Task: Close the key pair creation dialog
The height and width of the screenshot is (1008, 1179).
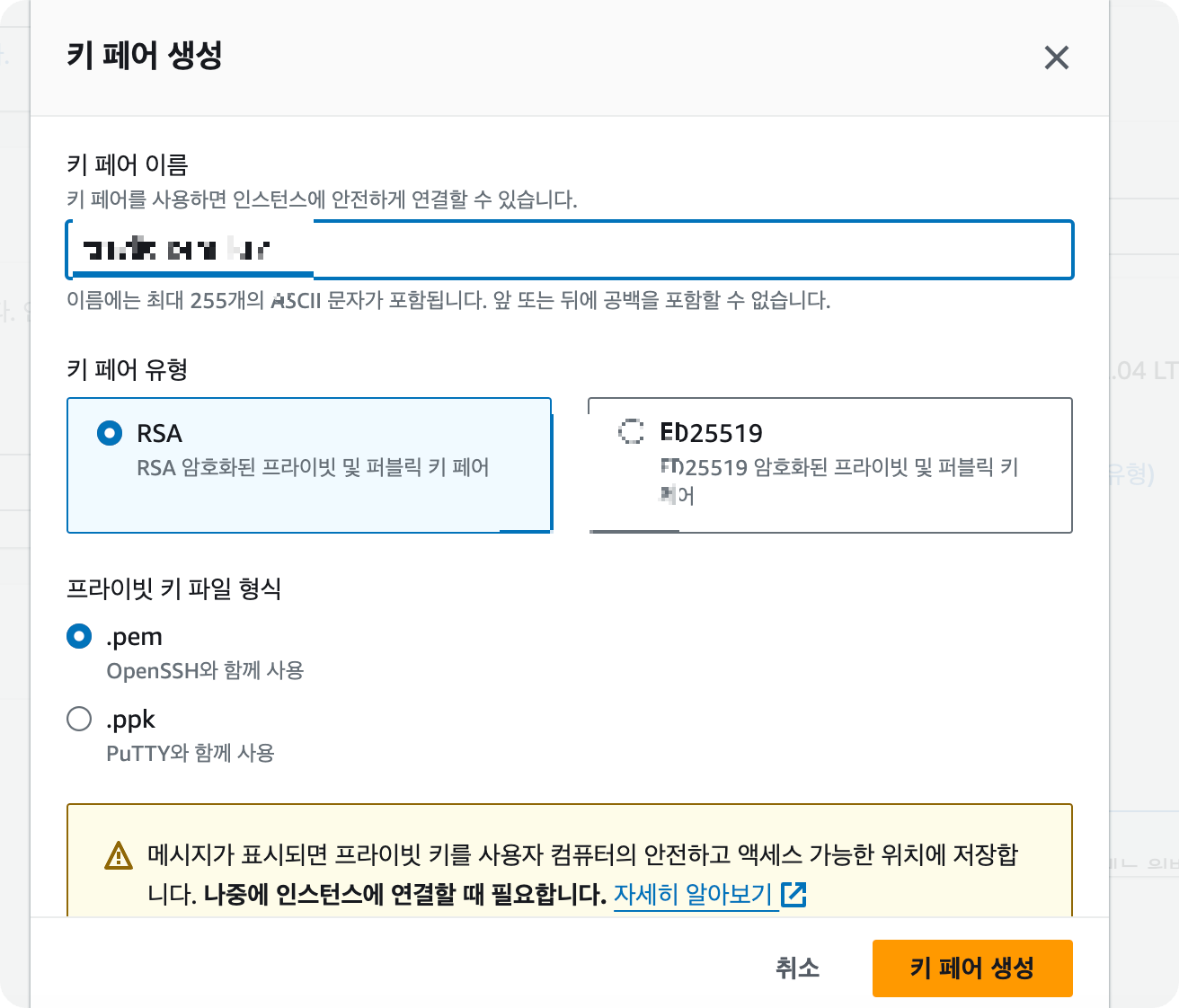Action: (x=1057, y=57)
